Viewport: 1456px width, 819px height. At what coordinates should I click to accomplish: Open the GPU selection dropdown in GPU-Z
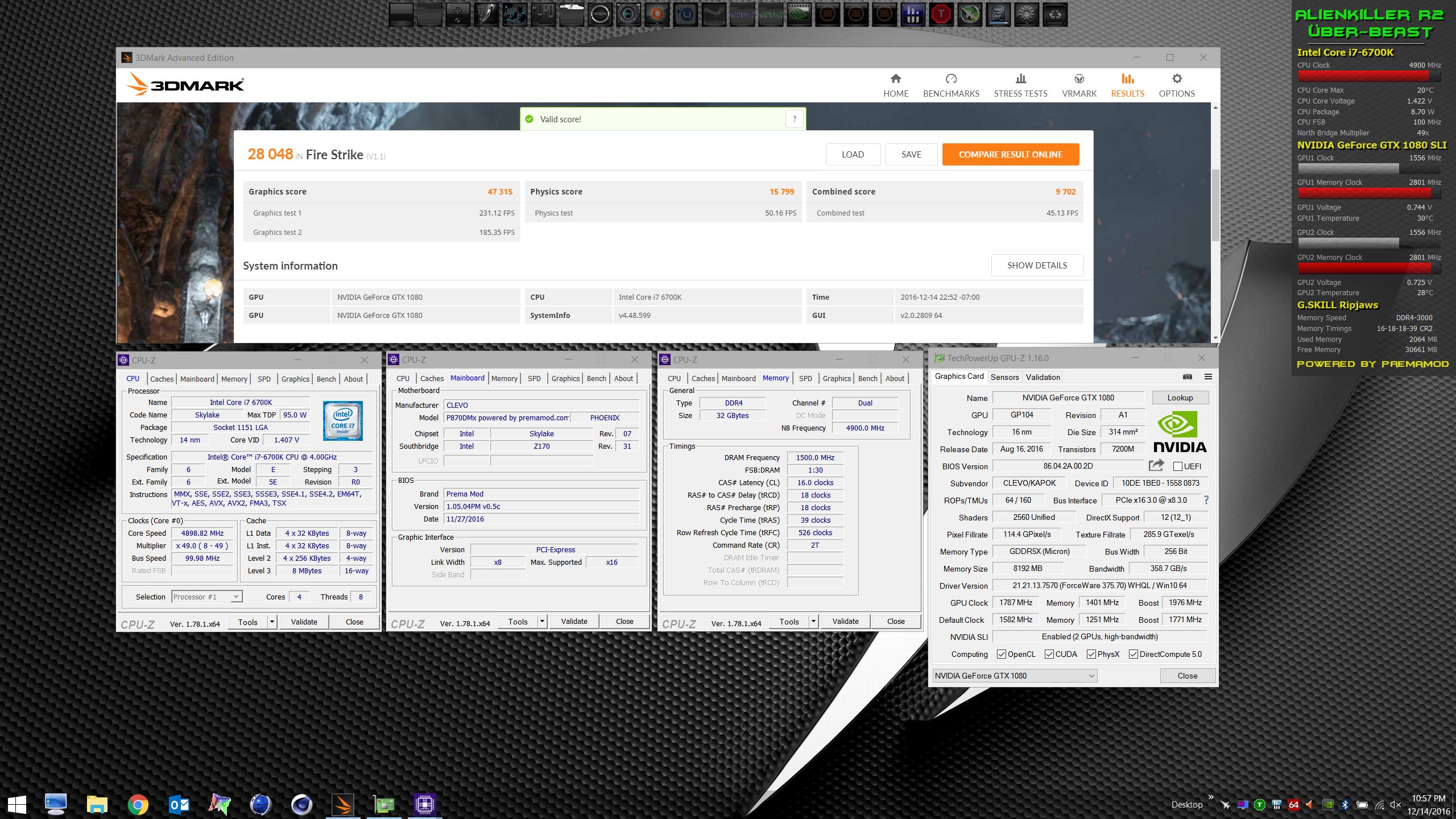point(1015,676)
